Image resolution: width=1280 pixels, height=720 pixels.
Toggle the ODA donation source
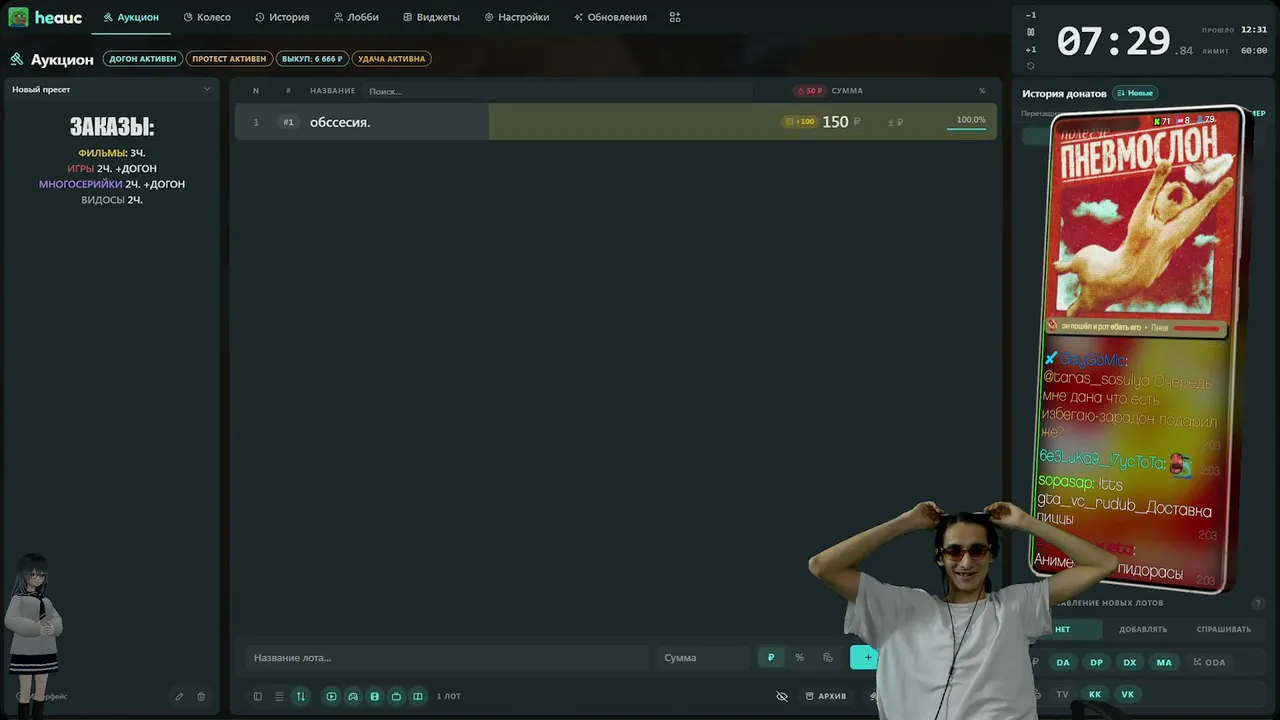(1209, 662)
